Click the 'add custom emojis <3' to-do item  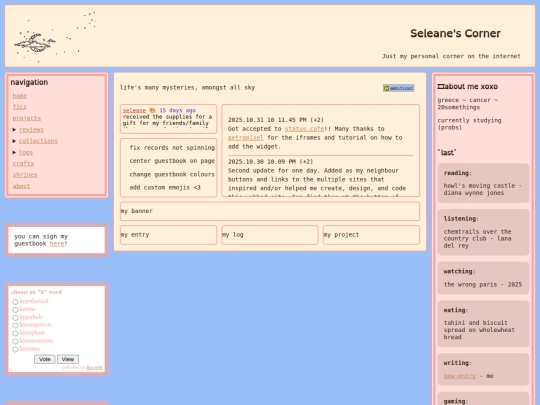point(165,188)
